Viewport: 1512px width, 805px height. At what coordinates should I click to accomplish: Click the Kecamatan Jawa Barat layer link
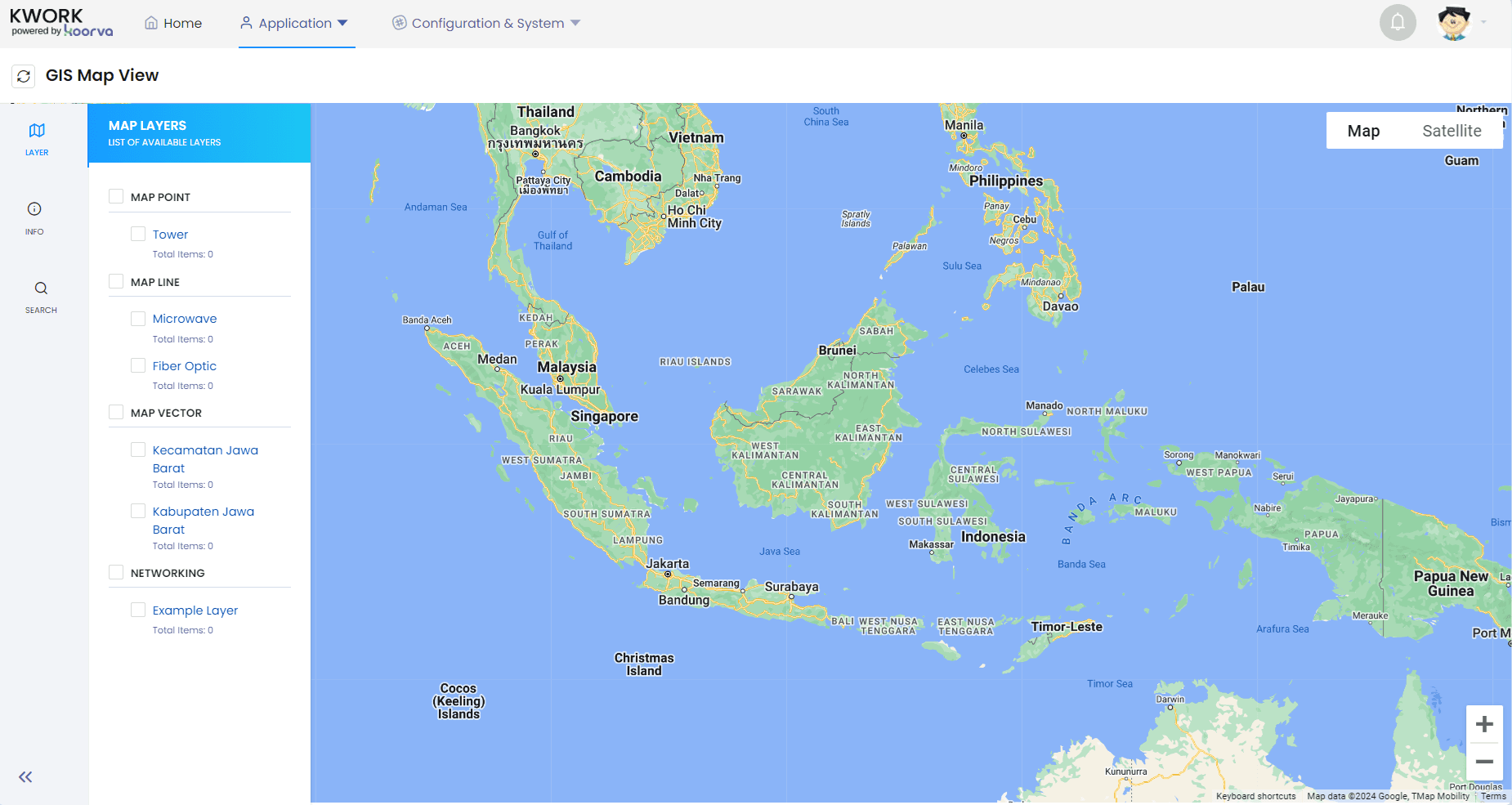[205, 459]
